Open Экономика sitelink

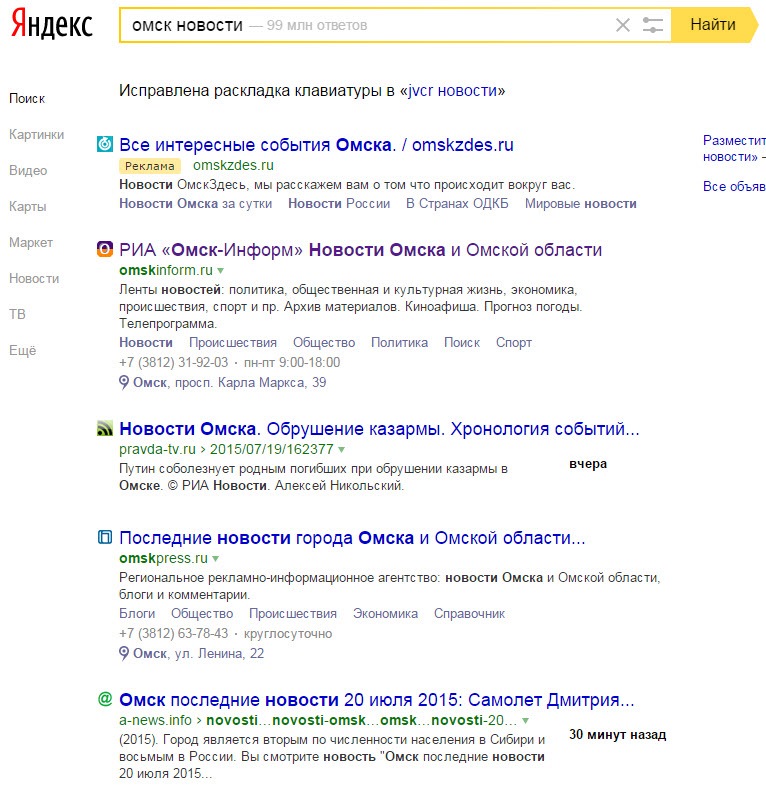click(385, 614)
